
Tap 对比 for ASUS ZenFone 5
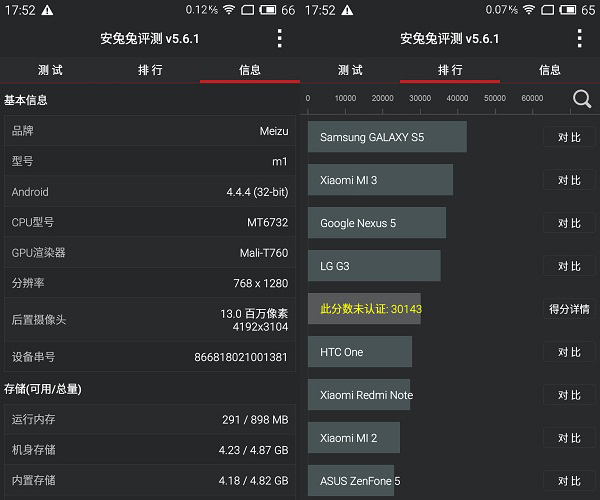[x=569, y=481]
